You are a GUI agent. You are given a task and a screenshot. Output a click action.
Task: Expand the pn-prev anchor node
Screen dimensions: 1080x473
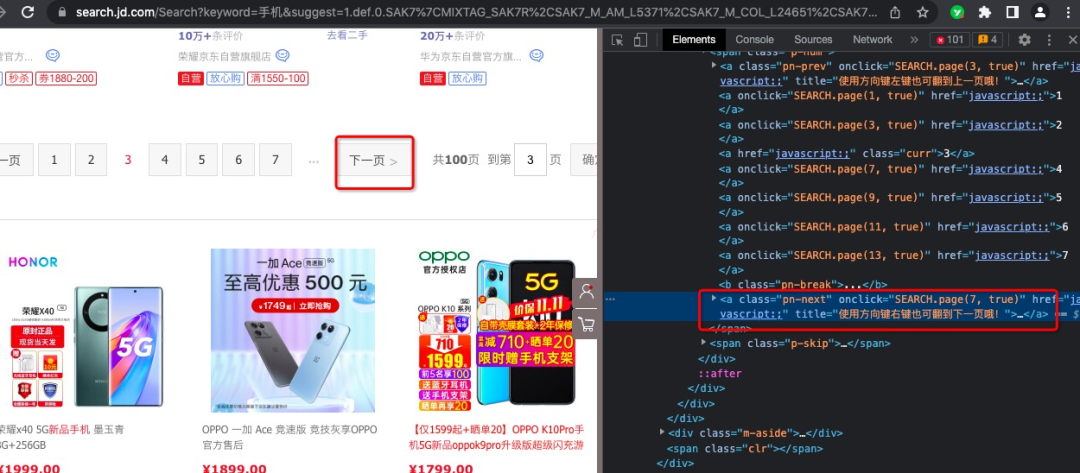click(x=714, y=65)
